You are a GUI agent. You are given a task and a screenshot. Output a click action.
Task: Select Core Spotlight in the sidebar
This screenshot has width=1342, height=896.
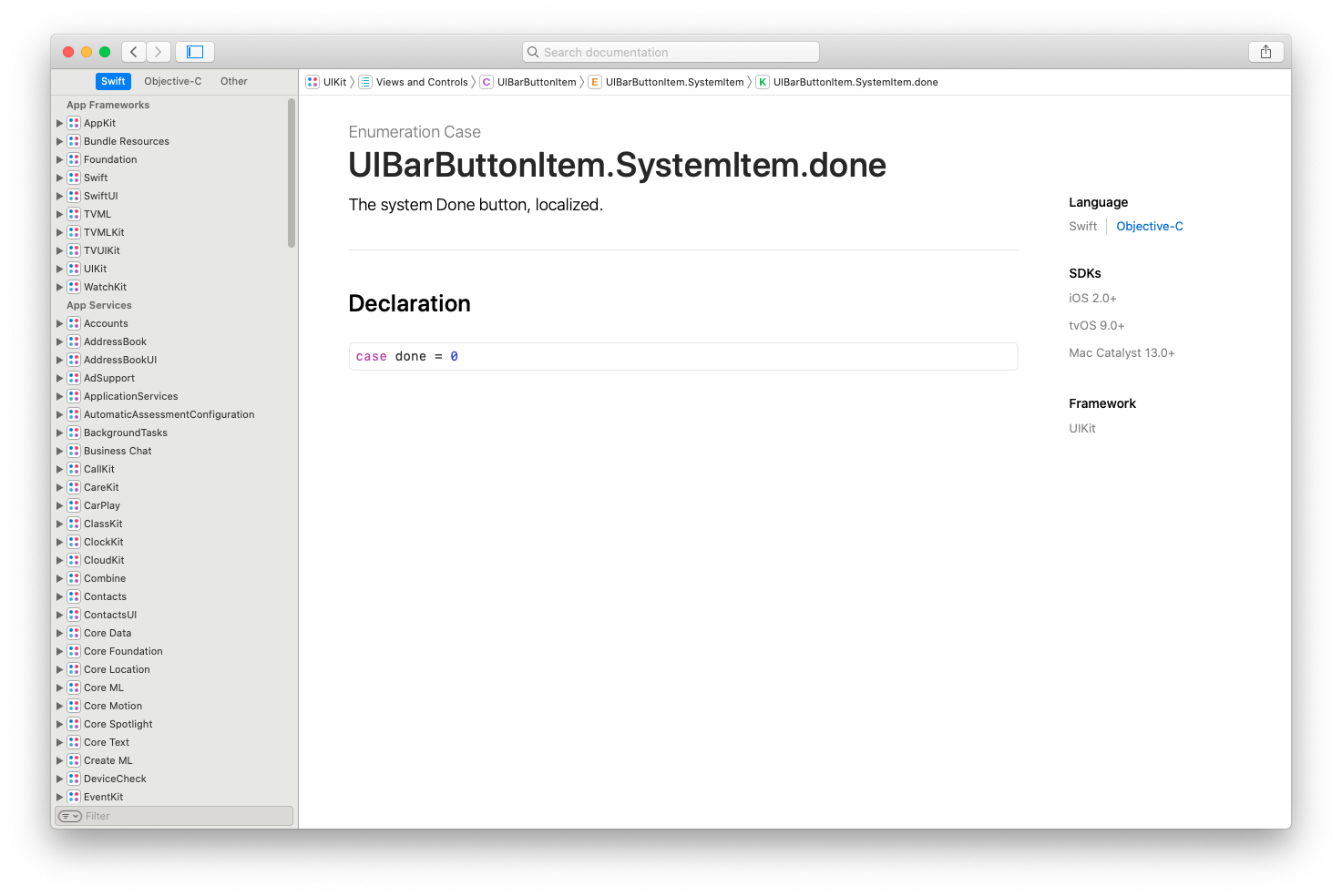coord(118,724)
